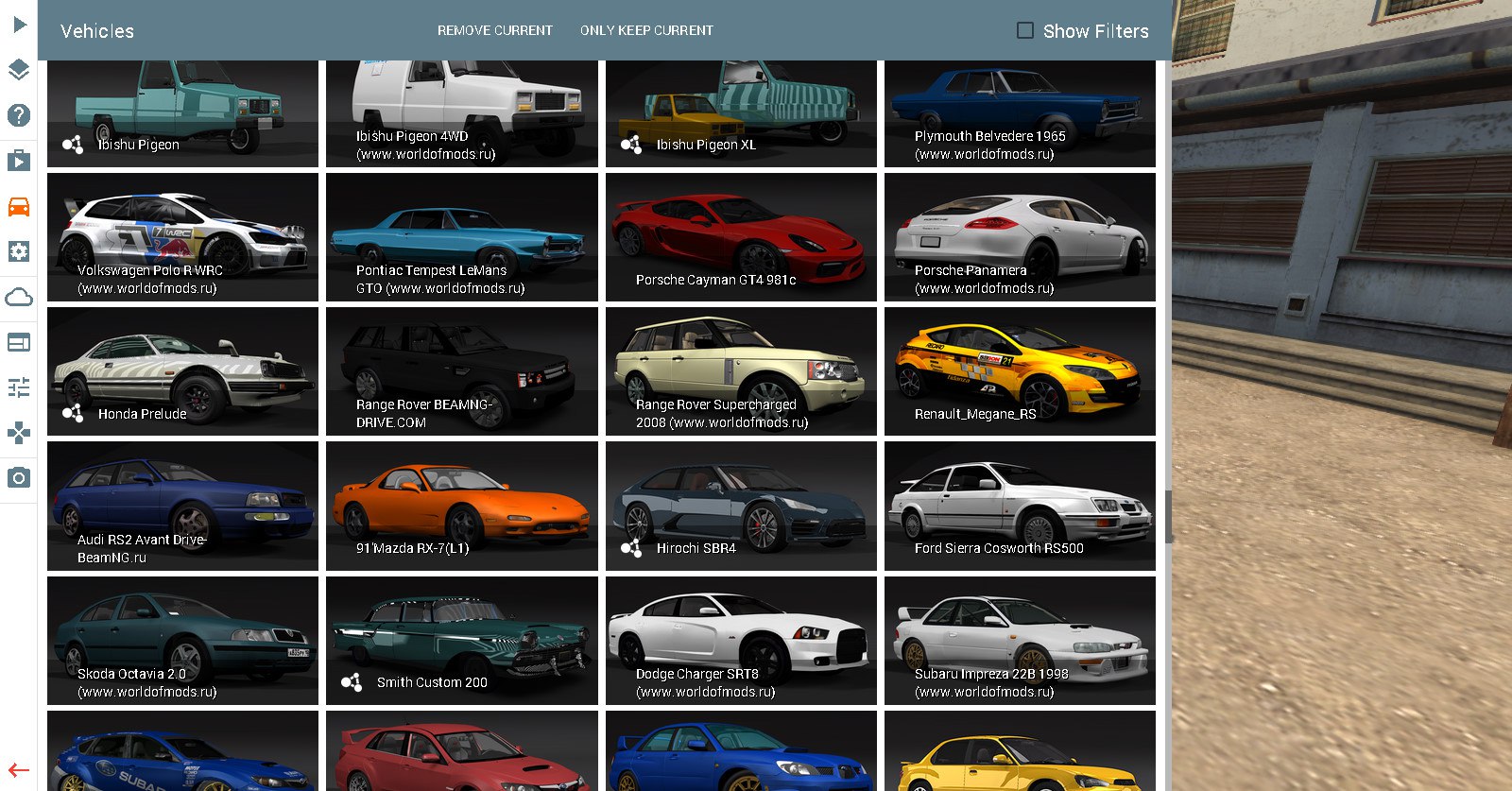This screenshot has height=791, width=1512.
Task: Click 'Smith Custom 200' label text
Action: click(x=432, y=682)
